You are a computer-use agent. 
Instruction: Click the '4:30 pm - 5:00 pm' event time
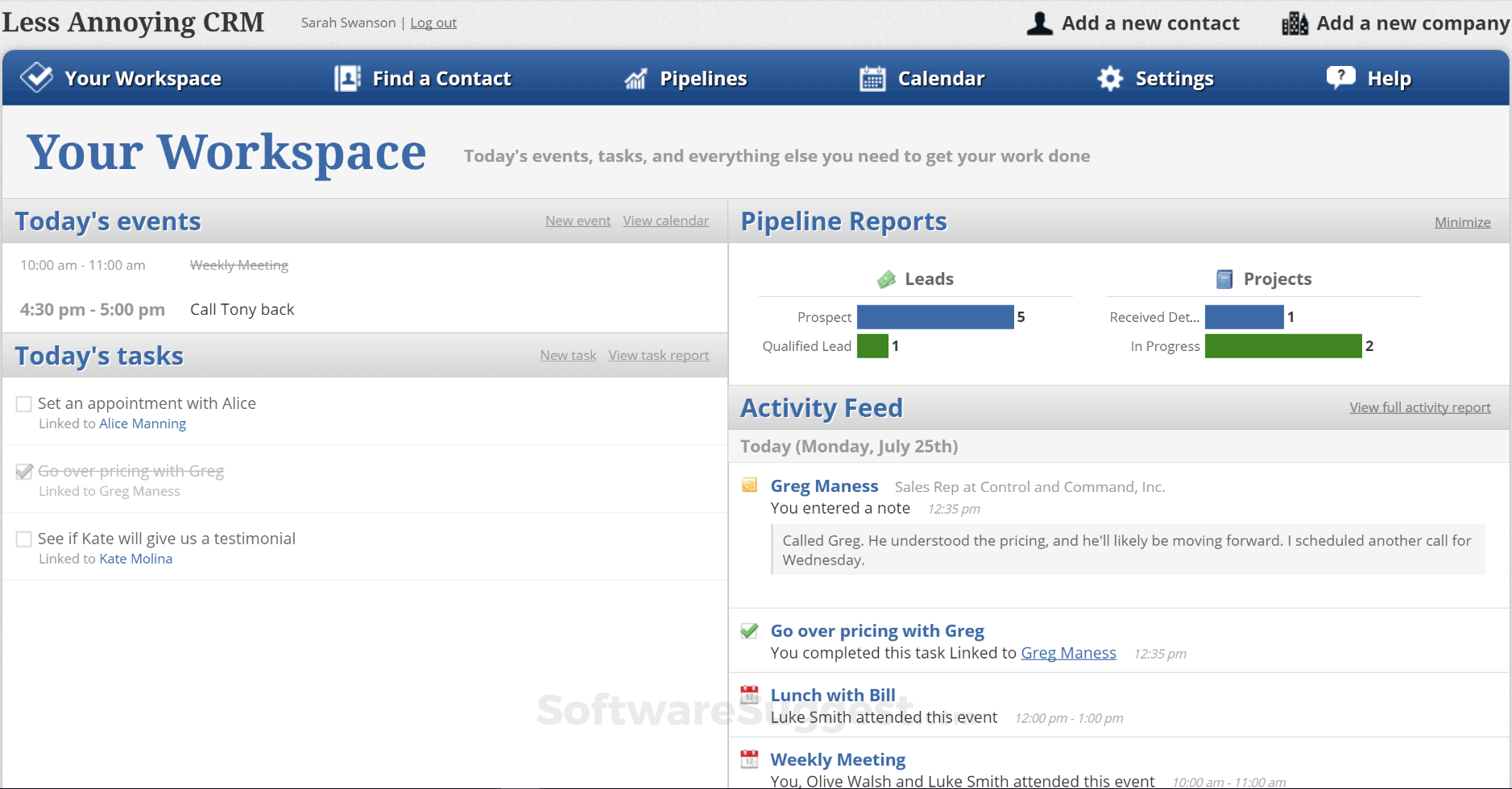(x=93, y=310)
